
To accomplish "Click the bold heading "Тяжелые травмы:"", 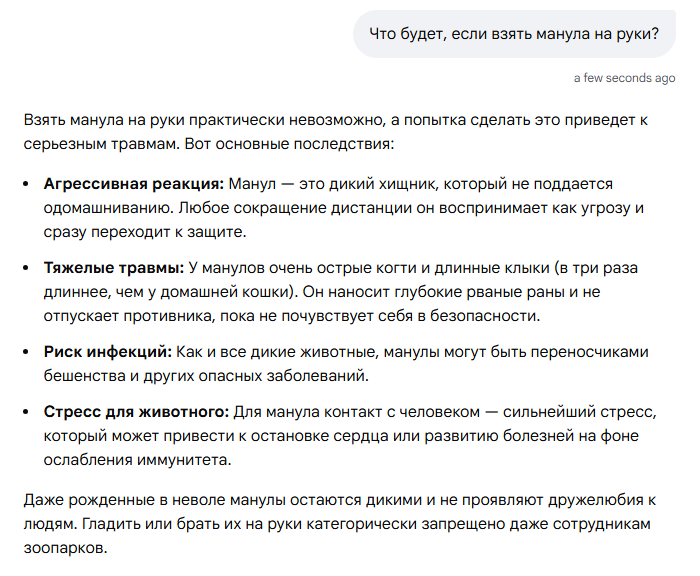I will tap(114, 268).
